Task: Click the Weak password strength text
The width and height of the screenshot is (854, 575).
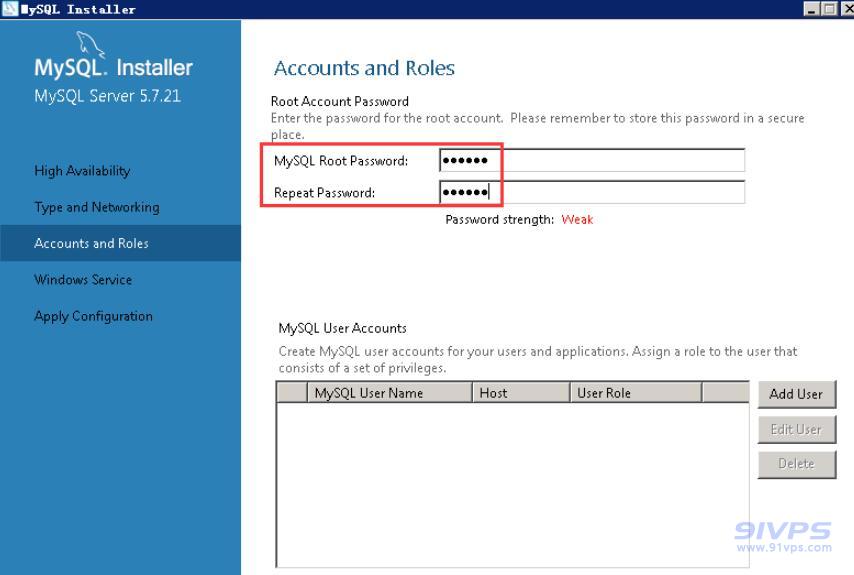Action: click(577, 219)
